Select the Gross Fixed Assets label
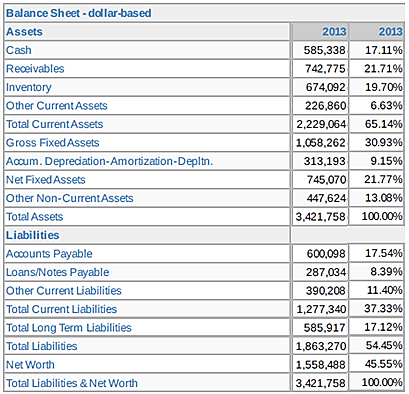The height and width of the screenshot is (394, 409). click(x=53, y=143)
